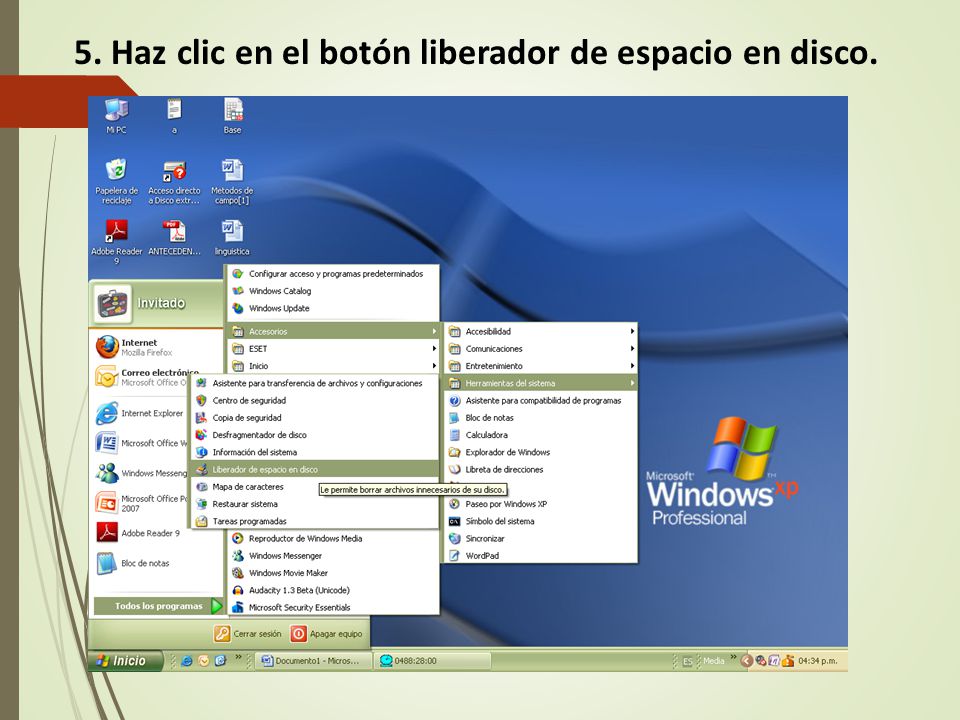Expand the Accesorios submenu
Screen dimensions: 960x720
[334, 331]
